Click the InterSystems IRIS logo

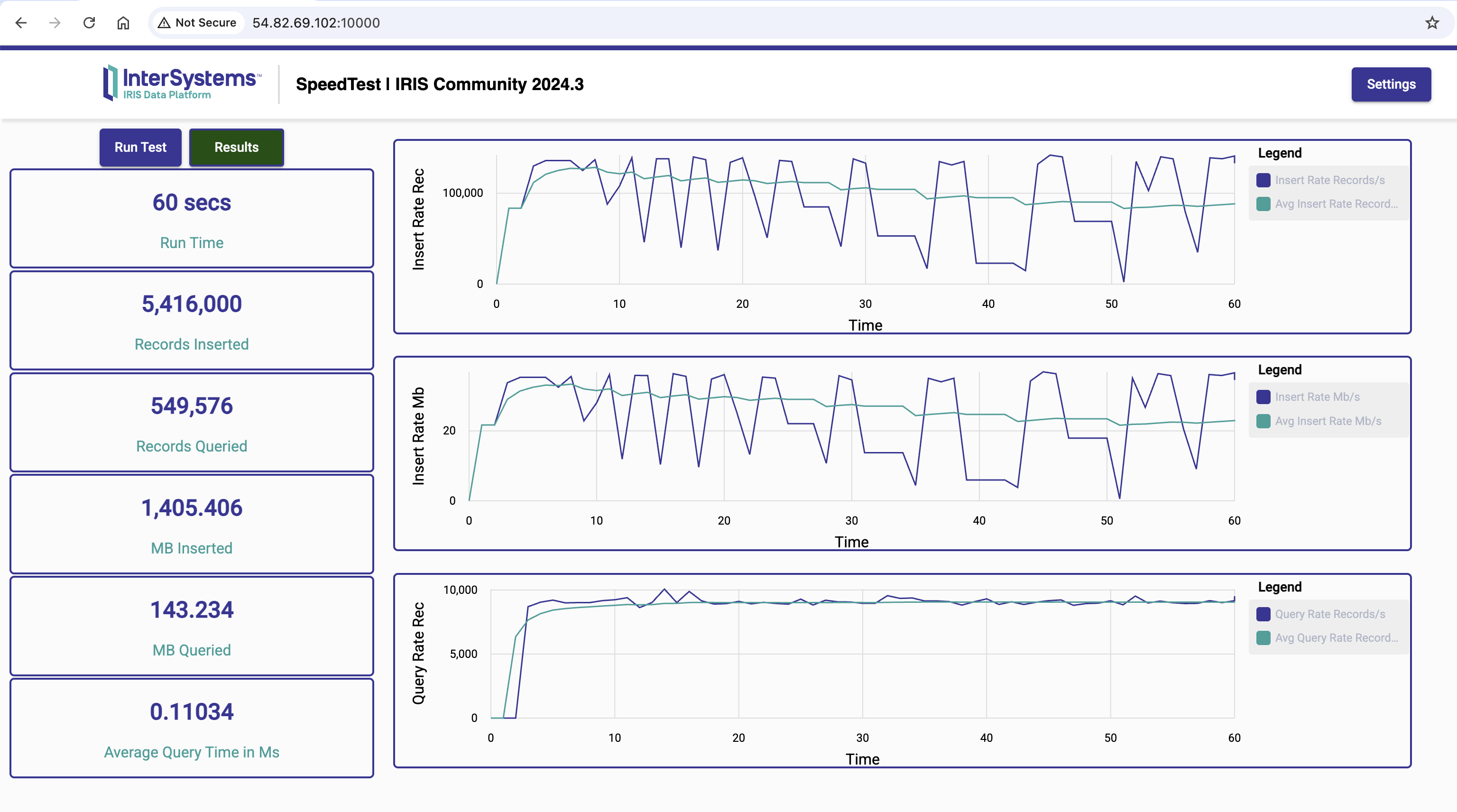[182, 83]
